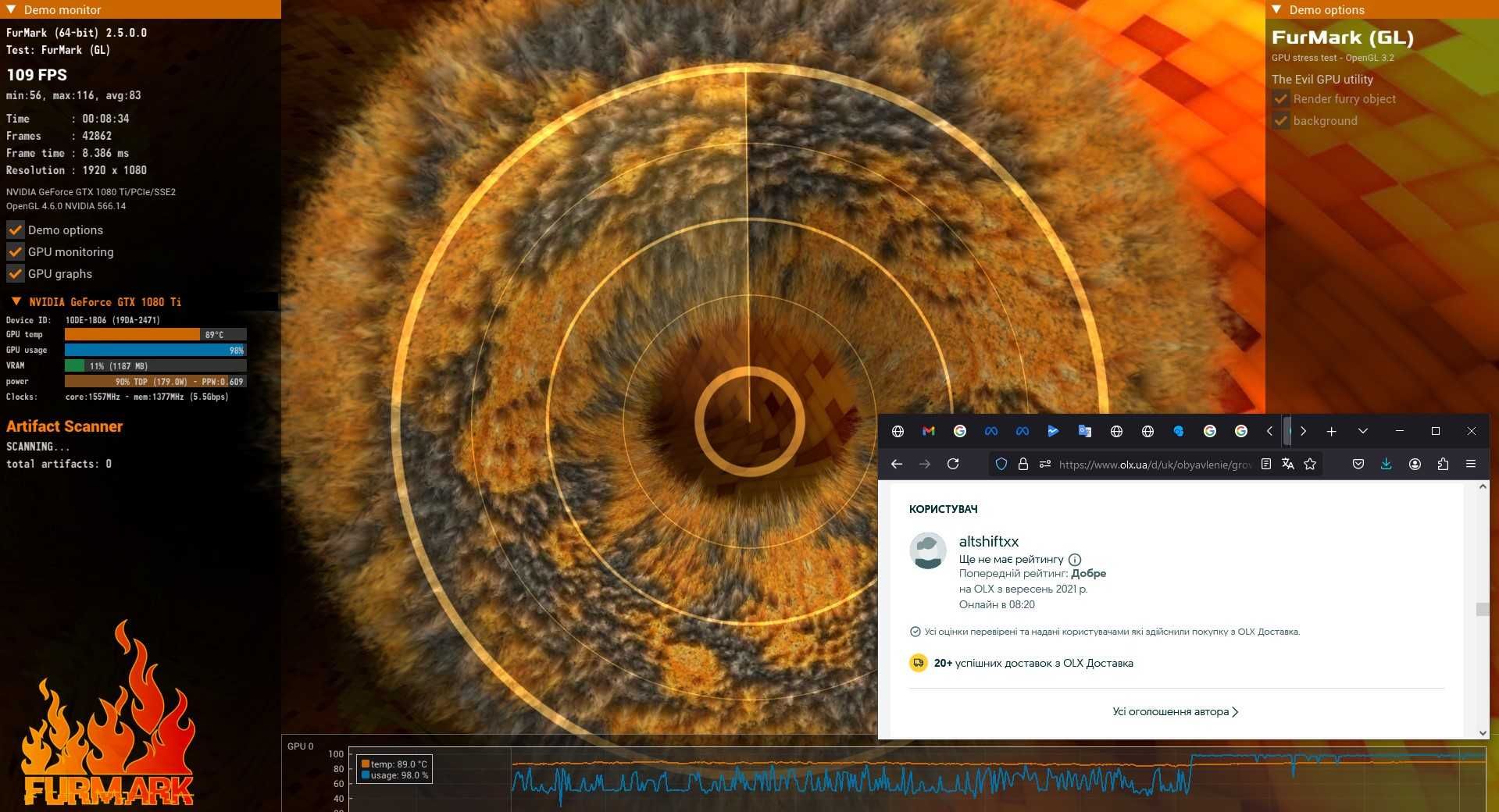Open the blue swirl-icon browser tab
This screenshot has height=812, width=1499.
[x=1178, y=431]
